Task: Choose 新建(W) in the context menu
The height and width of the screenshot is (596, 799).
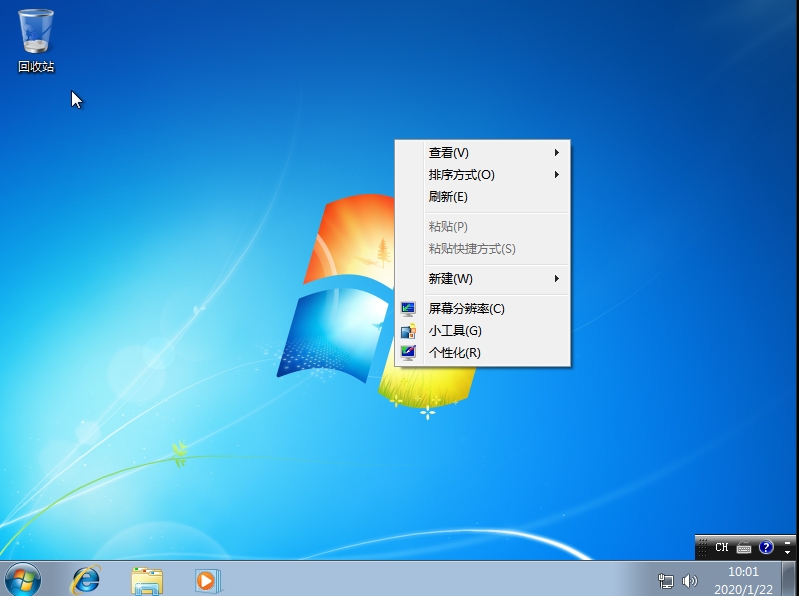Action: tap(483, 279)
